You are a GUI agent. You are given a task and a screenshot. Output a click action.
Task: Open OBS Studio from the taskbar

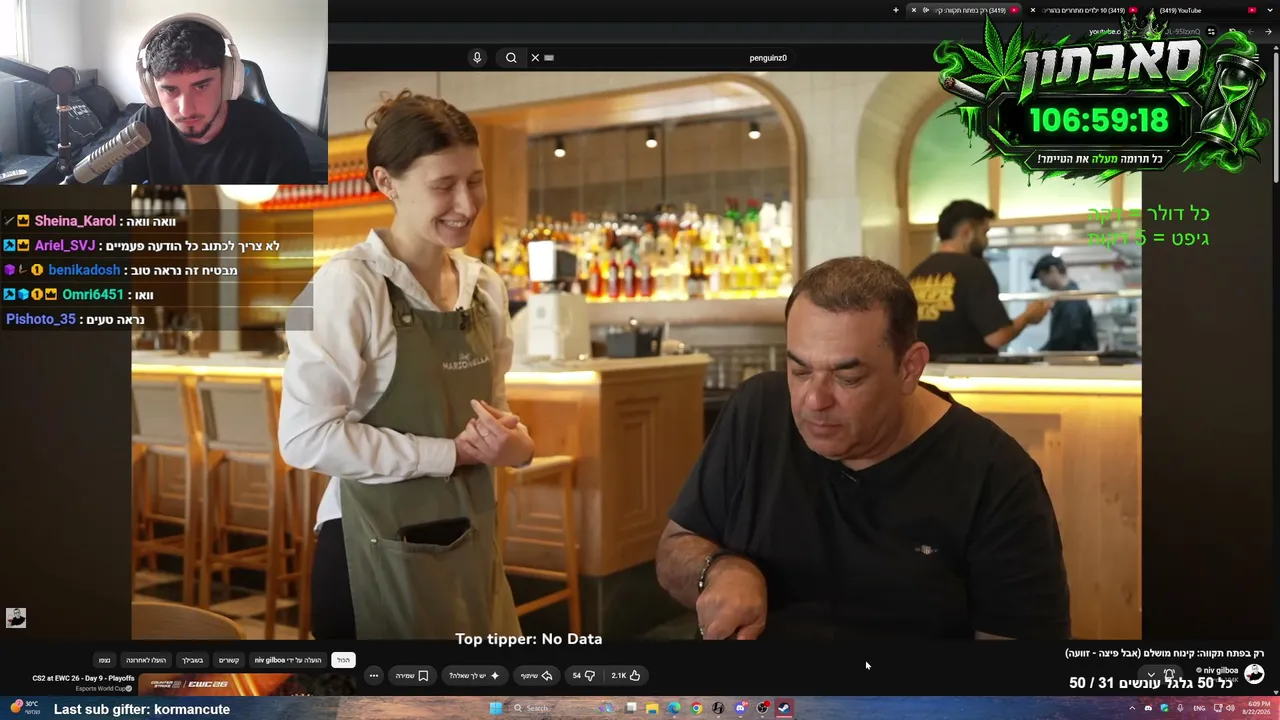(x=762, y=708)
